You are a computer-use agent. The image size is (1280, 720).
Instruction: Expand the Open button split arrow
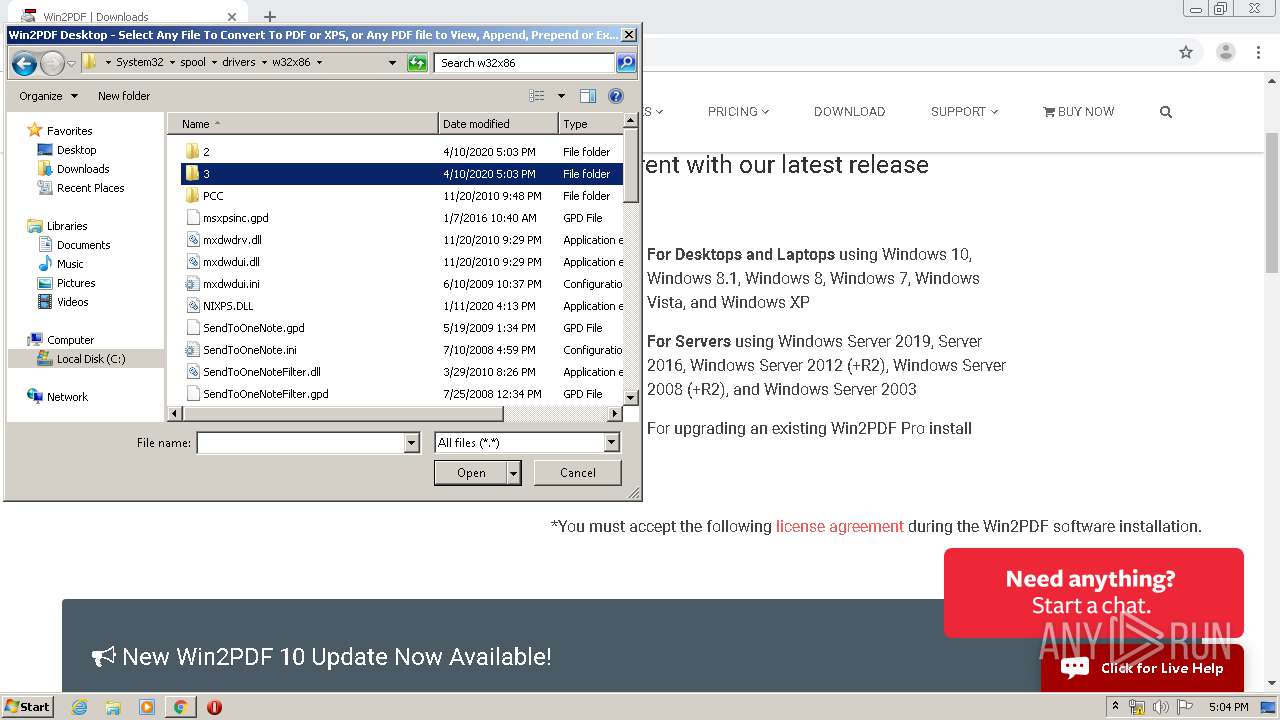(x=514, y=473)
